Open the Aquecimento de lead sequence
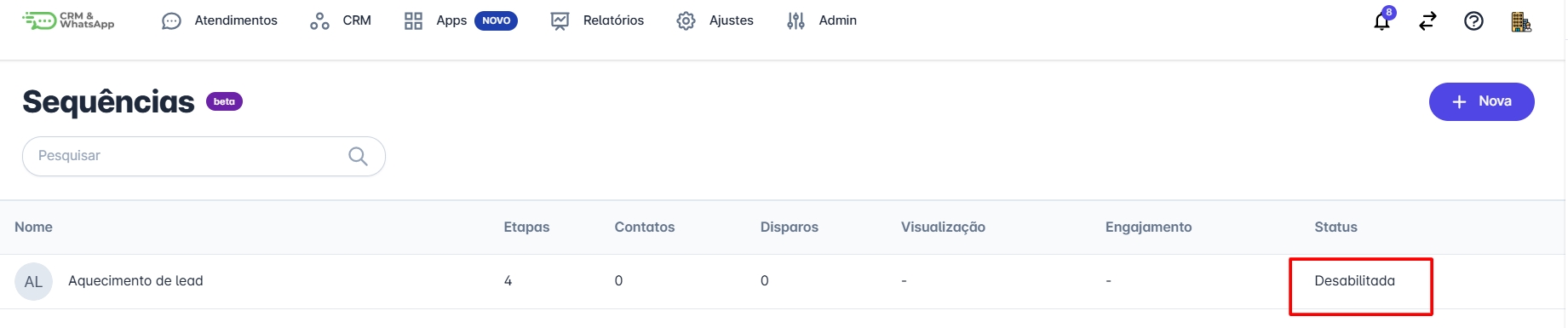The height and width of the screenshot is (328, 1568). coord(135,281)
